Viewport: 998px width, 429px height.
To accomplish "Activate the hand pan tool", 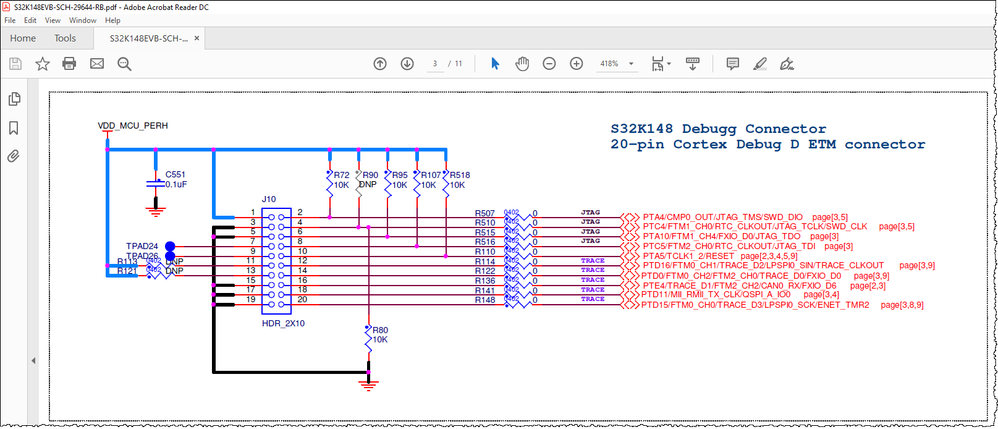I will 523,64.
